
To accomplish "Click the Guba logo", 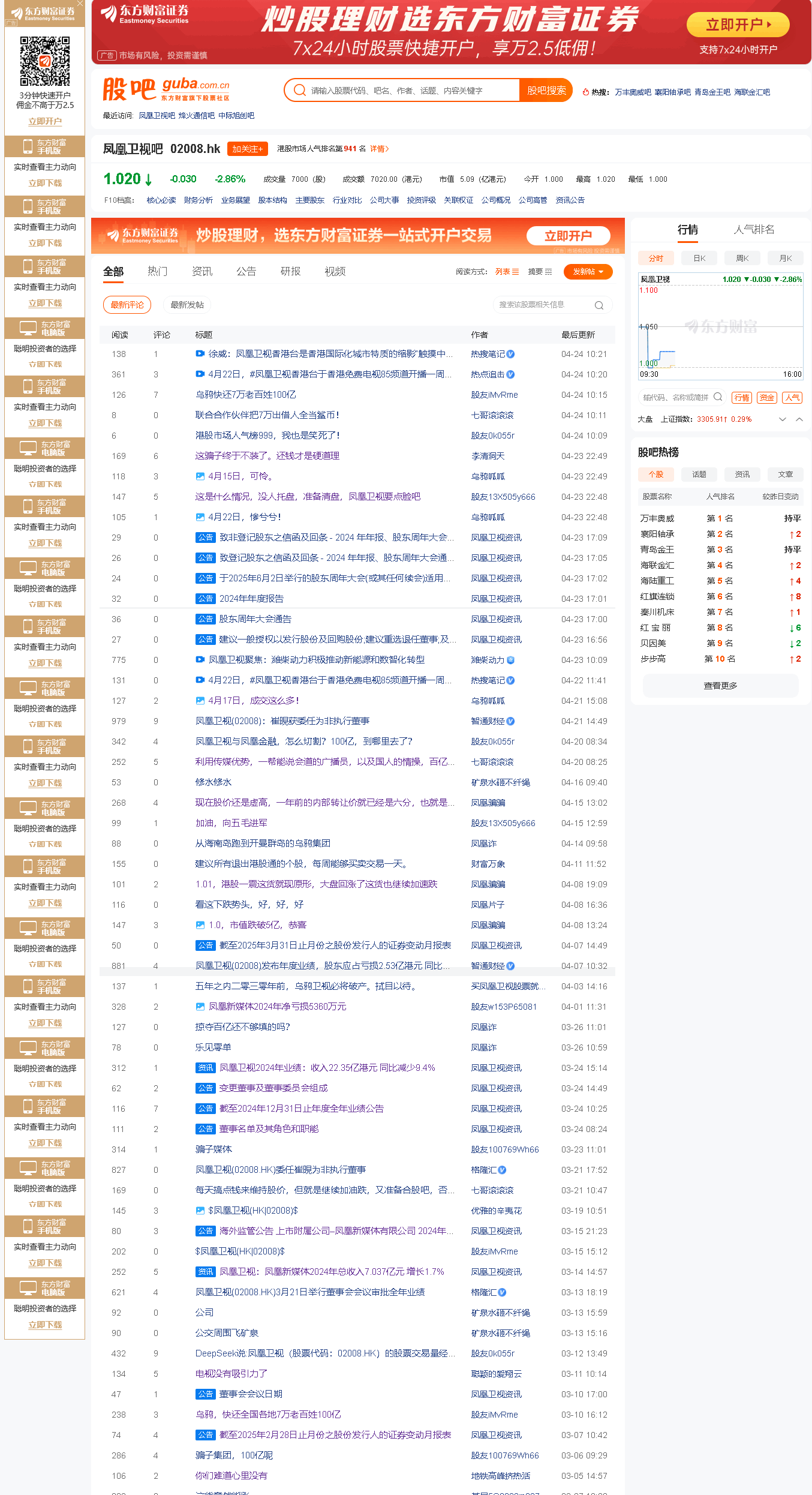I will [x=166, y=89].
